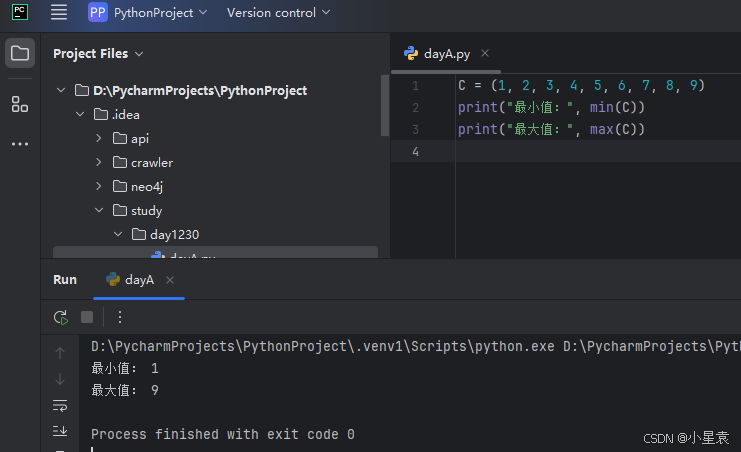Viewport: 741px width, 452px height.
Task: Close the dayA.py editor tab
Action: pyautogui.click(x=485, y=53)
